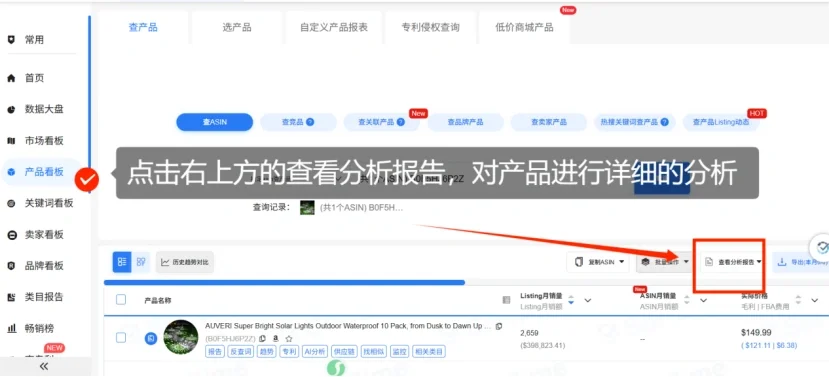Favorite the AUVERI product with the star
Viewport: 829px width, 377px height.
(x=289, y=338)
